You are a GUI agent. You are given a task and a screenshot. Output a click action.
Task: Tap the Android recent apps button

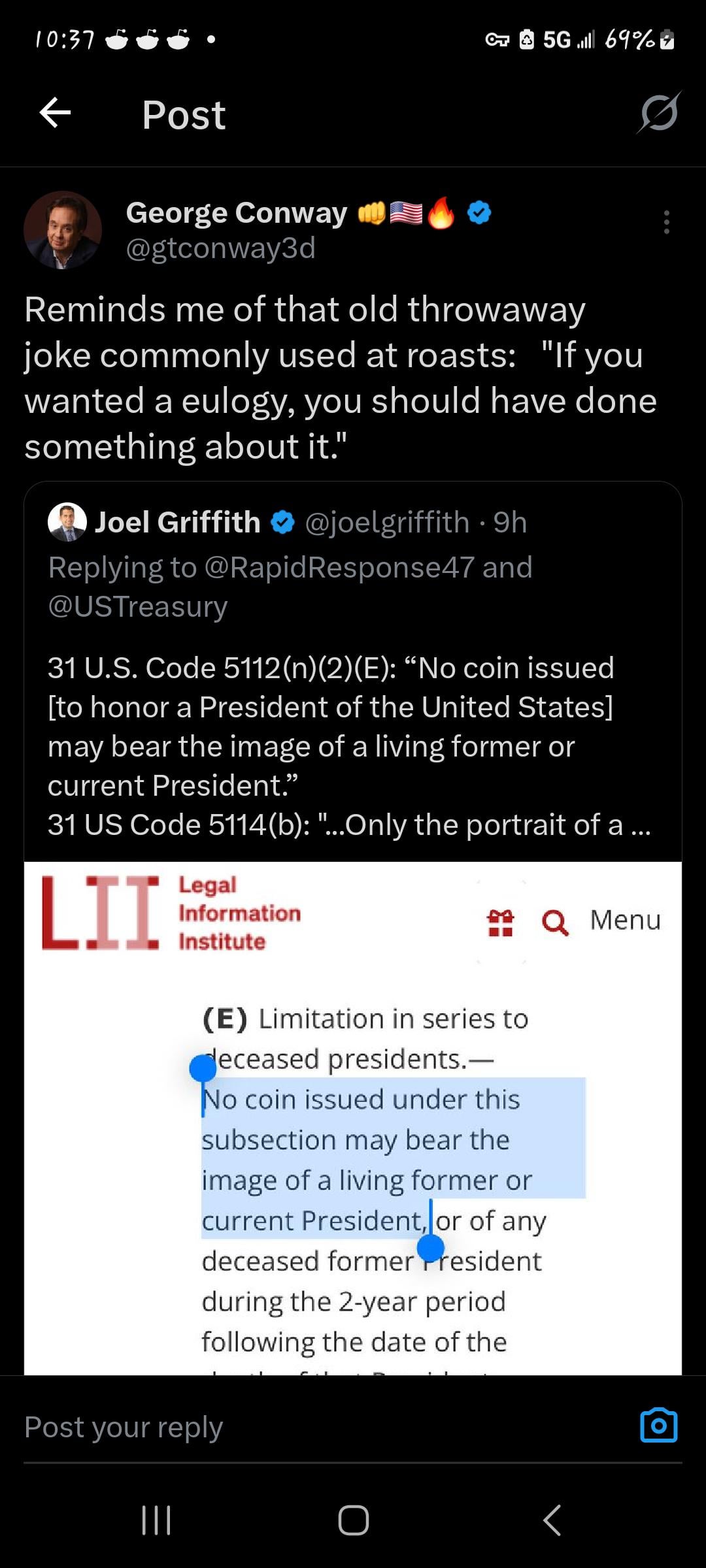coord(156,1520)
